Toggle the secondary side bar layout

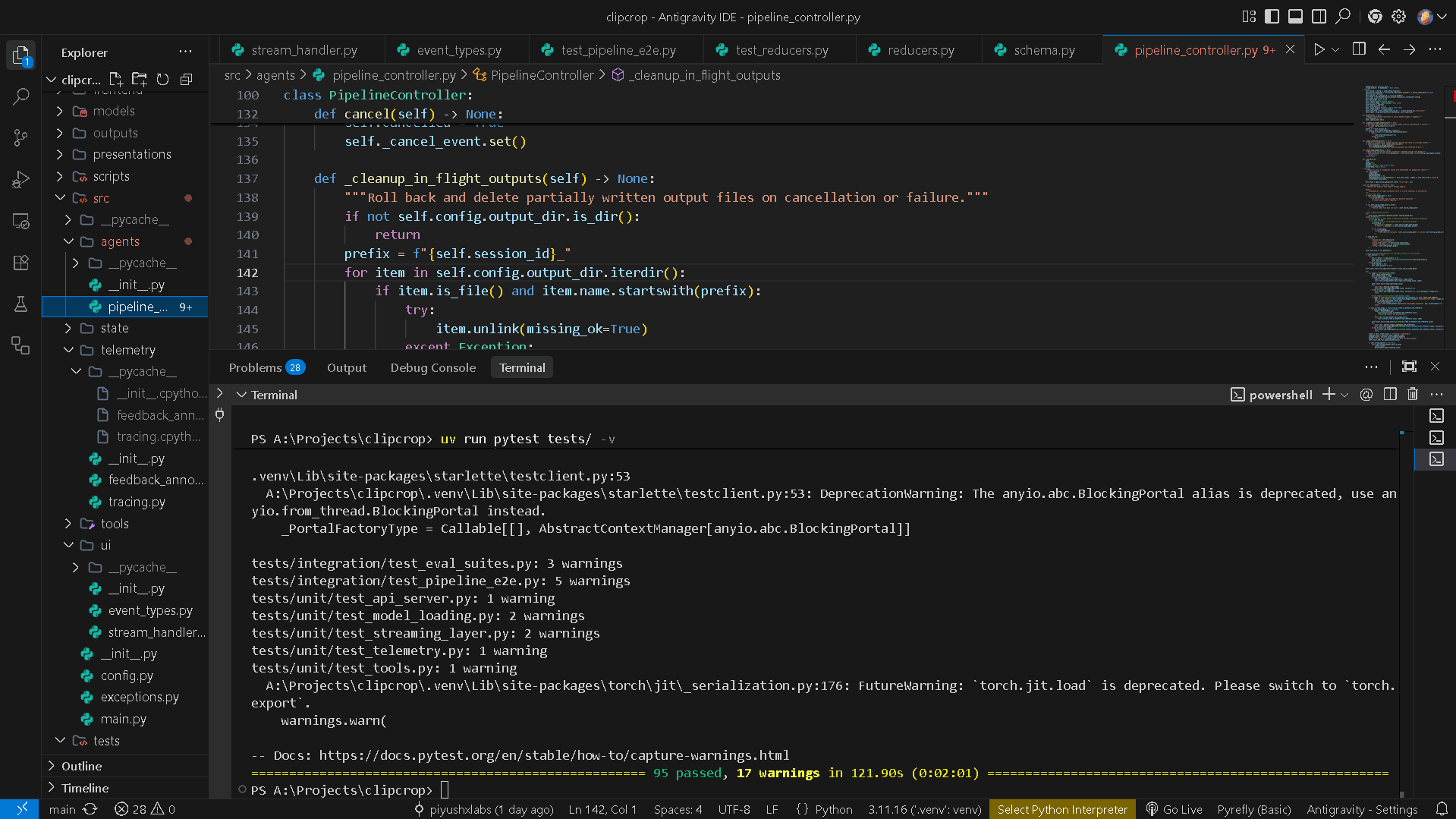(1319, 17)
